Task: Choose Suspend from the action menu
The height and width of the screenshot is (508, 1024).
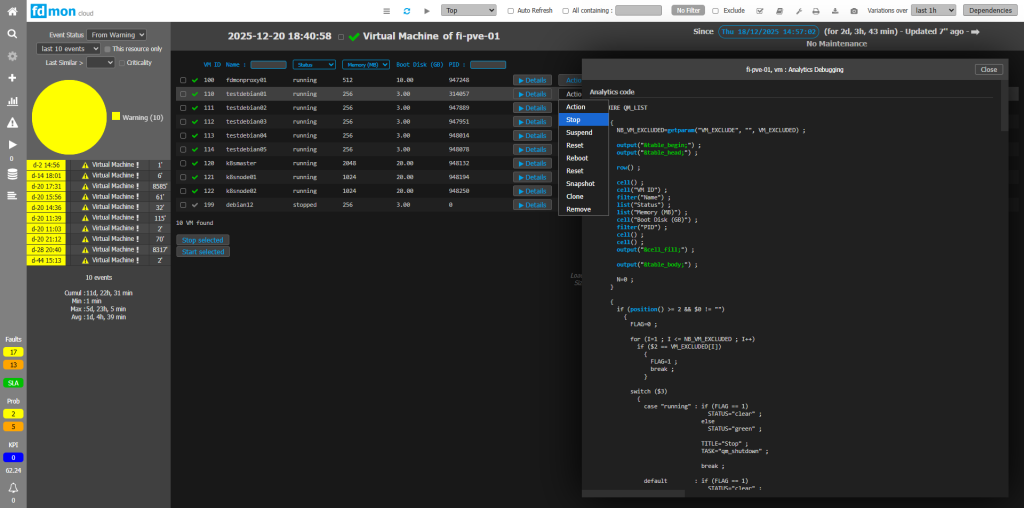Action: point(579,132)
